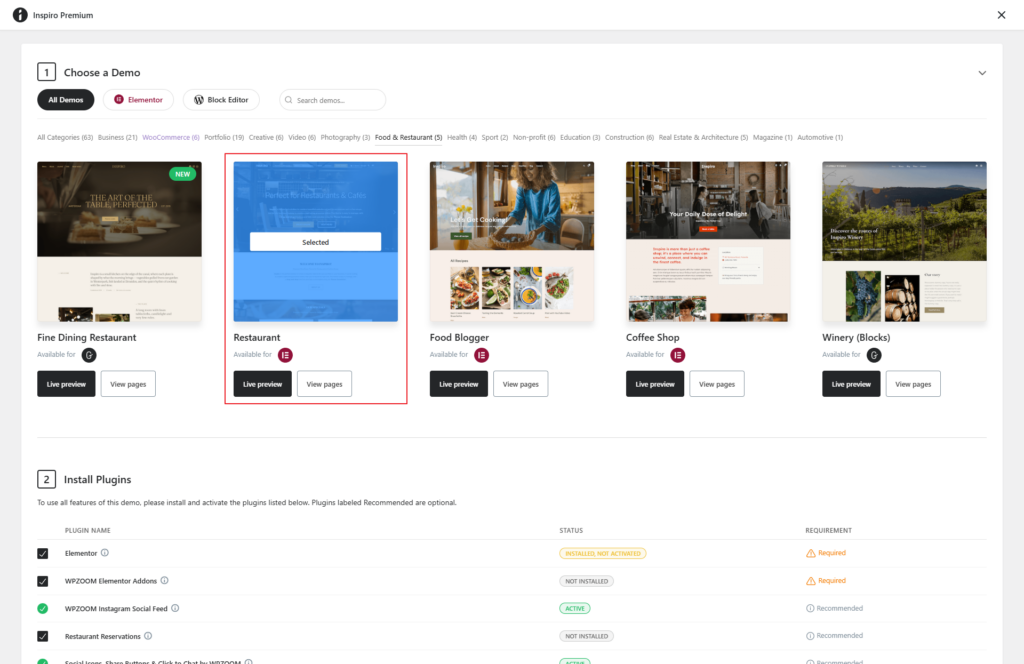The width and height of the screenshot is (1024, 664).
Task: Select the Food Blogger demo thumbnail
Action: point(512,242)
